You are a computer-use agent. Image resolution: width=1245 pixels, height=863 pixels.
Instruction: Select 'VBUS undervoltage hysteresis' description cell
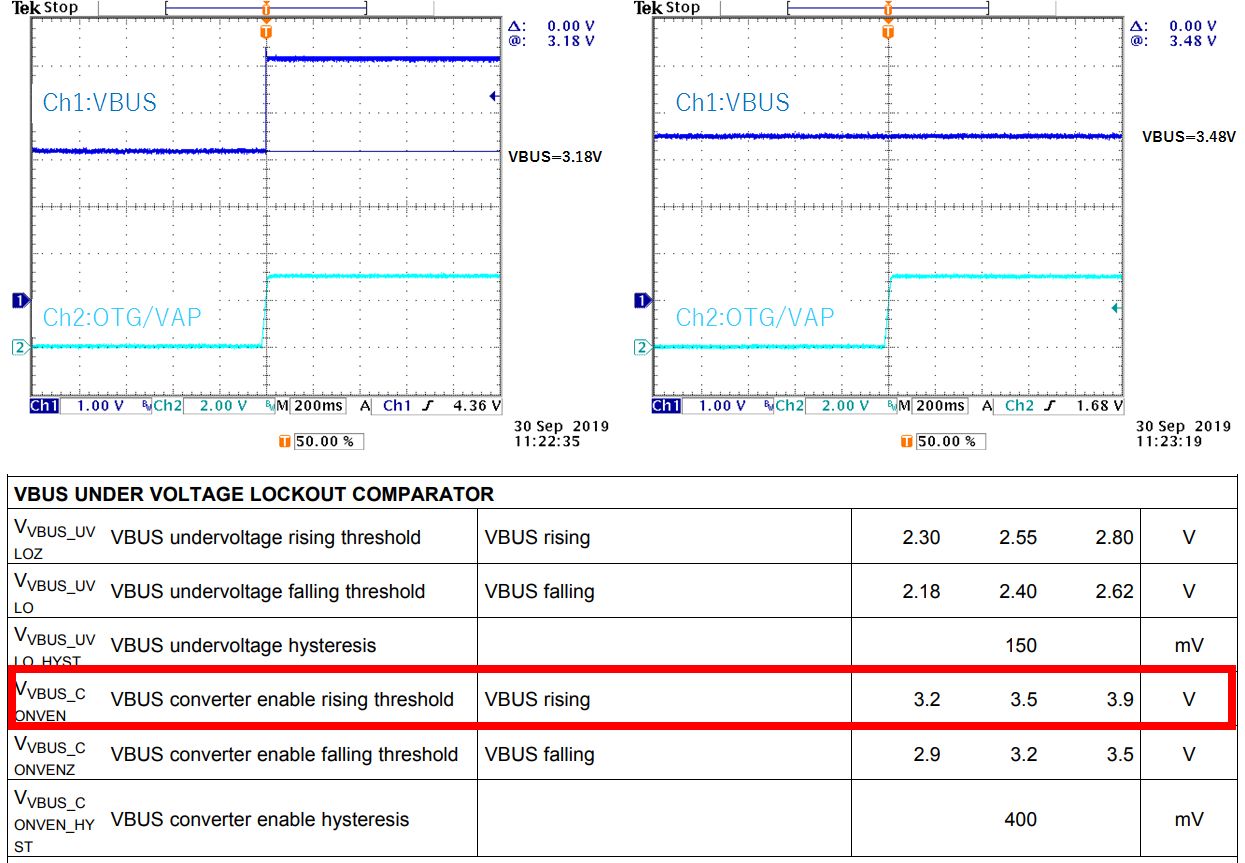tap(243, 645)
